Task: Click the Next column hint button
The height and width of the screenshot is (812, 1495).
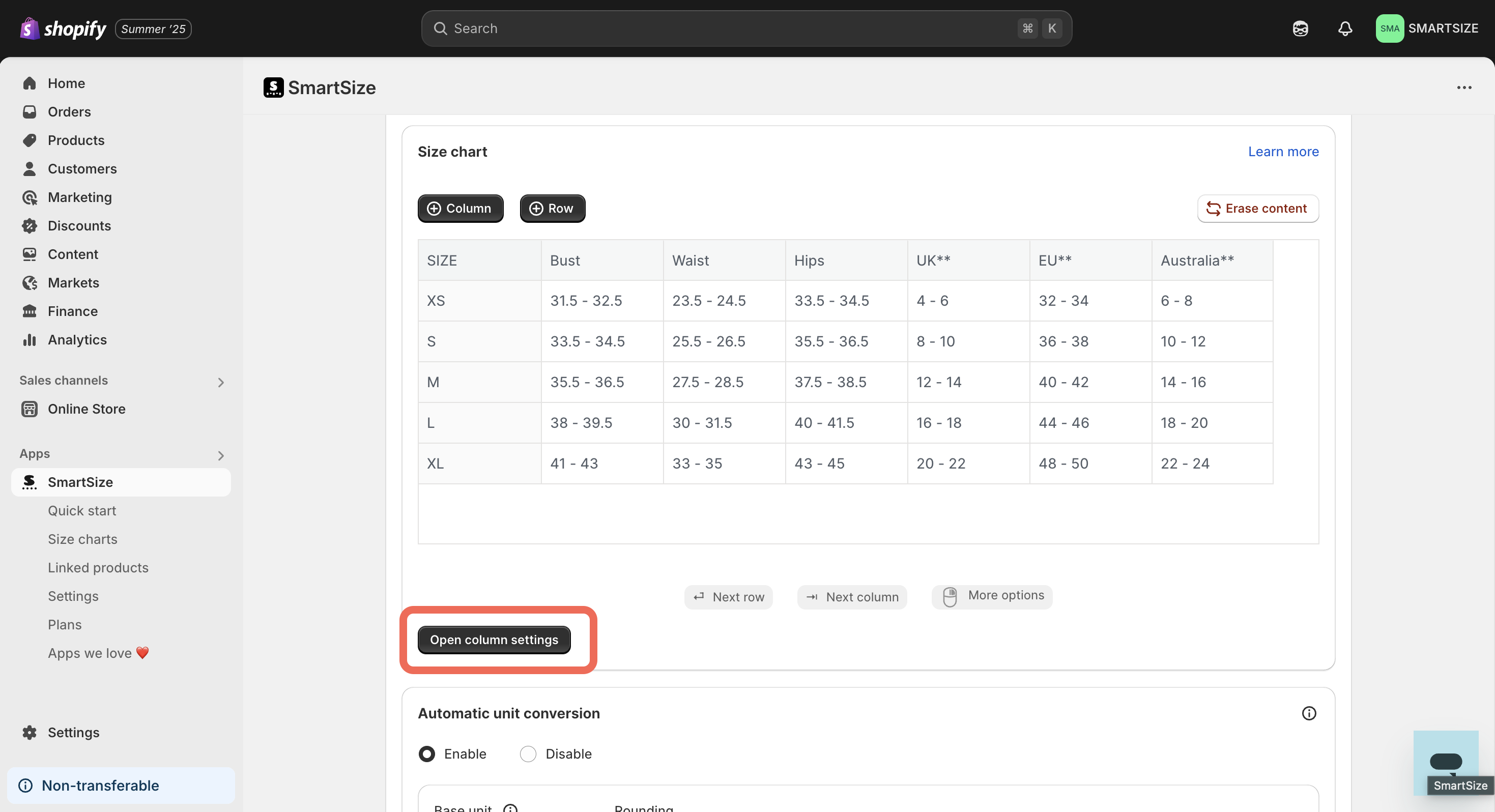Action: 852,597
